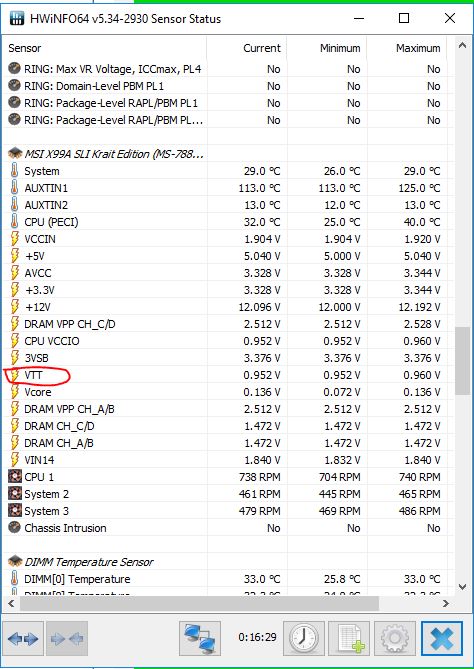Click the Maximum column header

coord(418,48)
